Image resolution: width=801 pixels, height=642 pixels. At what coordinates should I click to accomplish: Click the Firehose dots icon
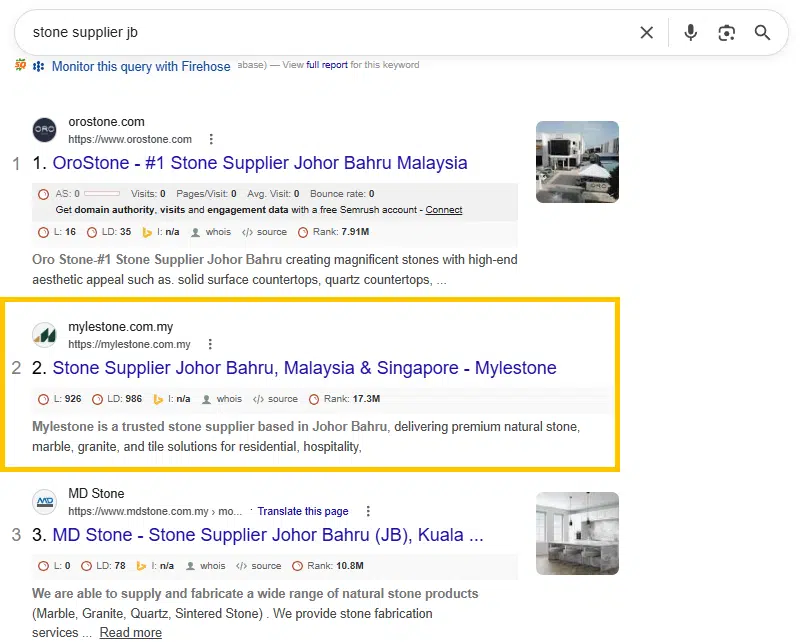tap(38, 66)
